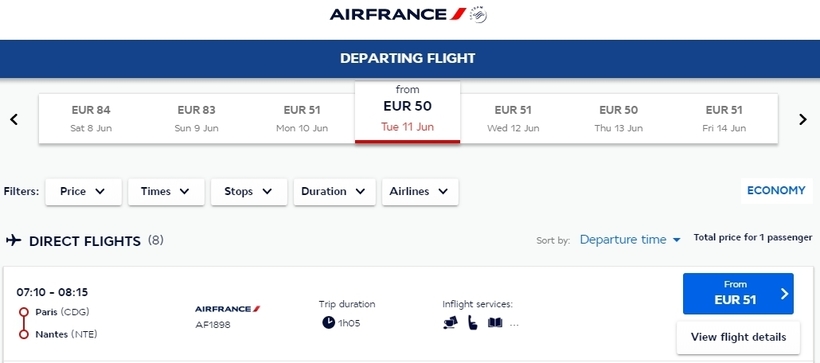Select Thu 13 Jun EUR 50 date tab
The height and width of the screenshot is (363, 820).
[x=618, y=119]
